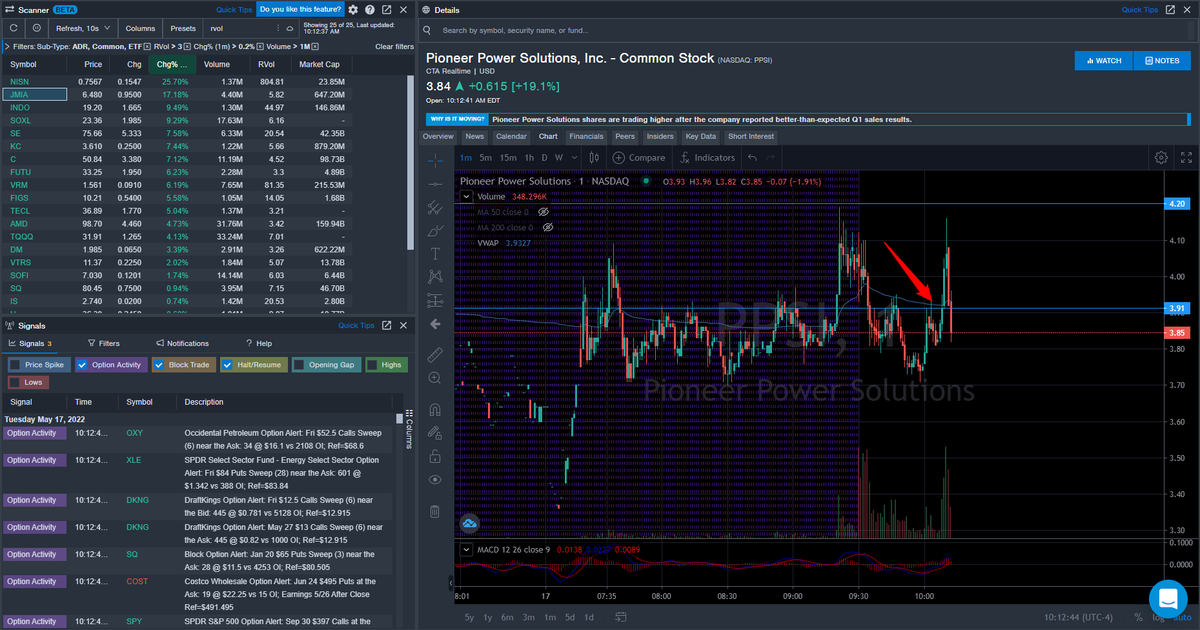The width and height of the screenshot is (1200, 630).
Task: Select the ruler measure tool
Action: click(435, 354)
